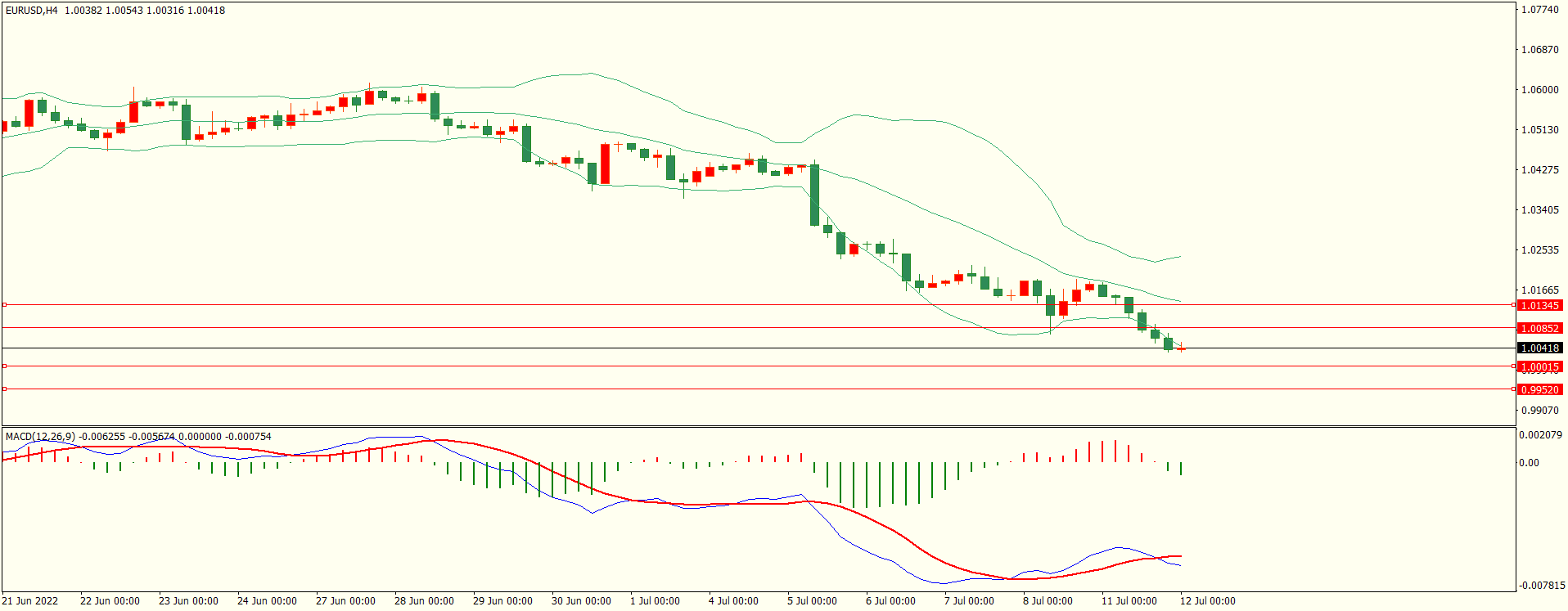
Task: Click the EURUSD,H4 chart title text
Action: [32, 11]
